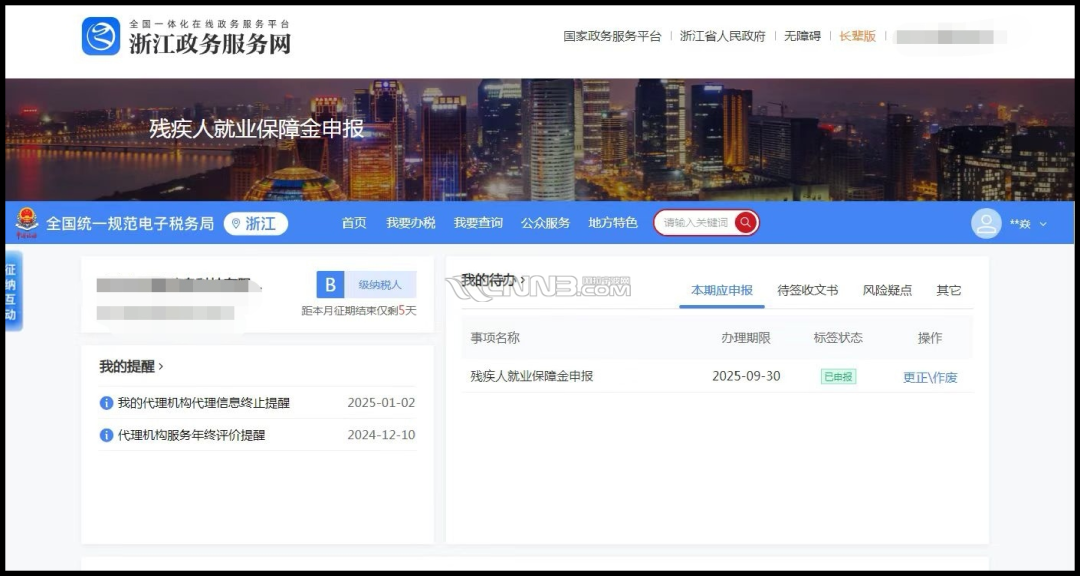Open the 我要办税 menu
This screenshot has height=576, width=1080.
[x=411, y=223]
